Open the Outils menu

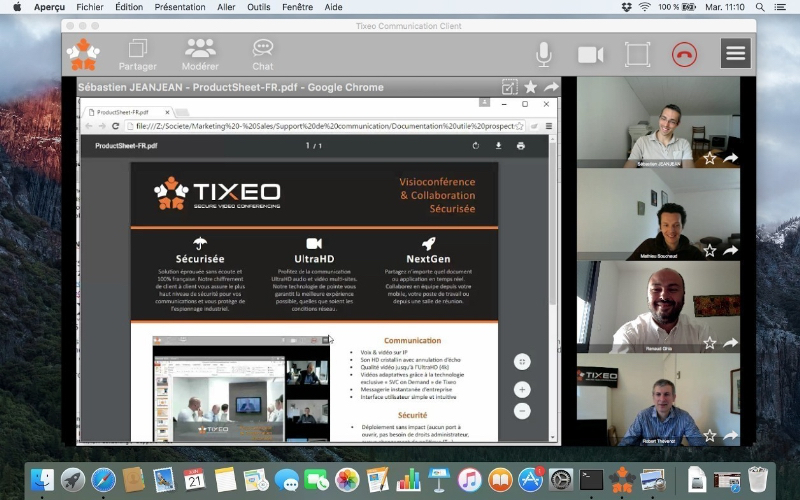[x=259, y=7]
